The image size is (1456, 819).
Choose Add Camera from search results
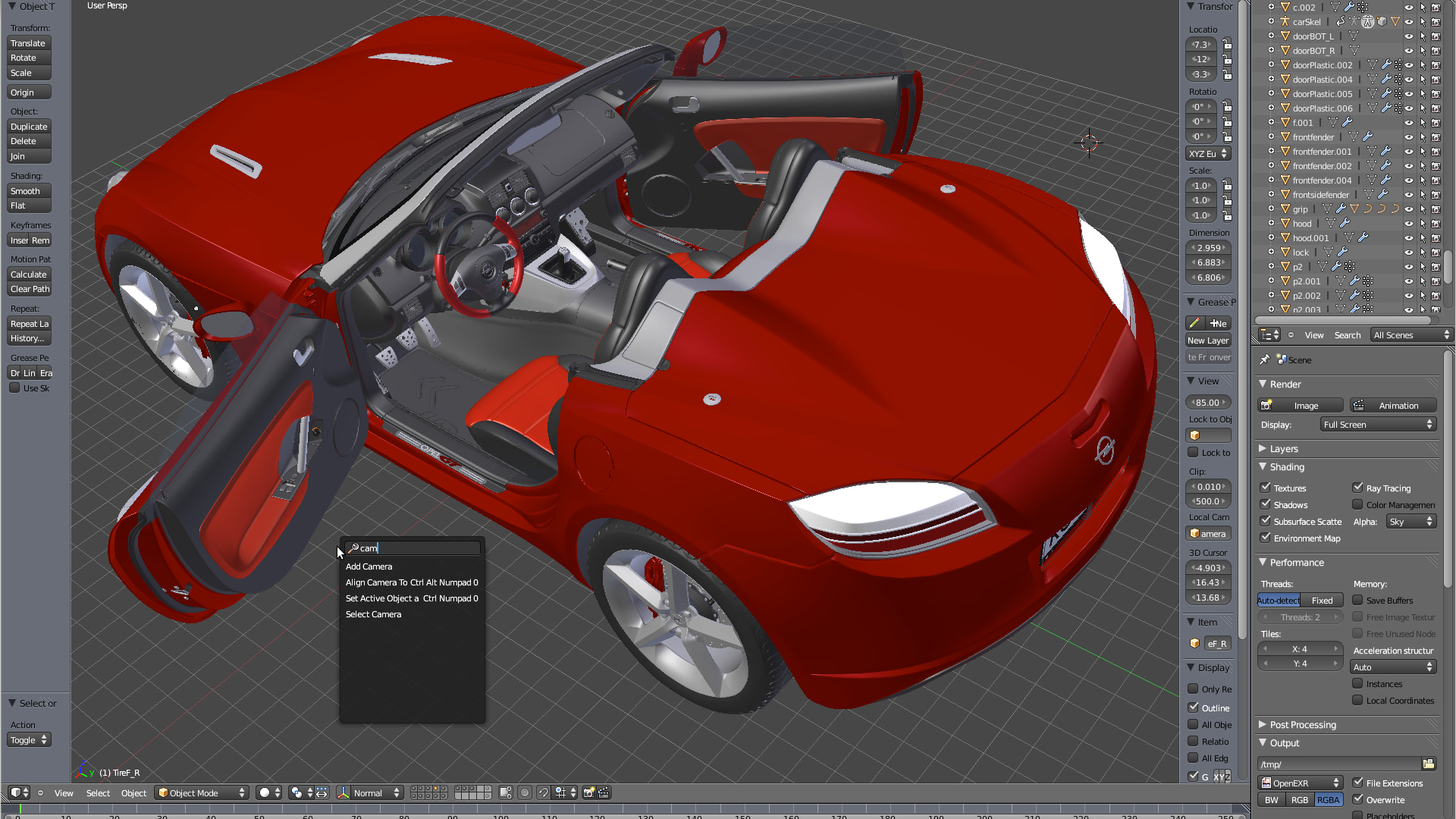[x=369, y=566]
